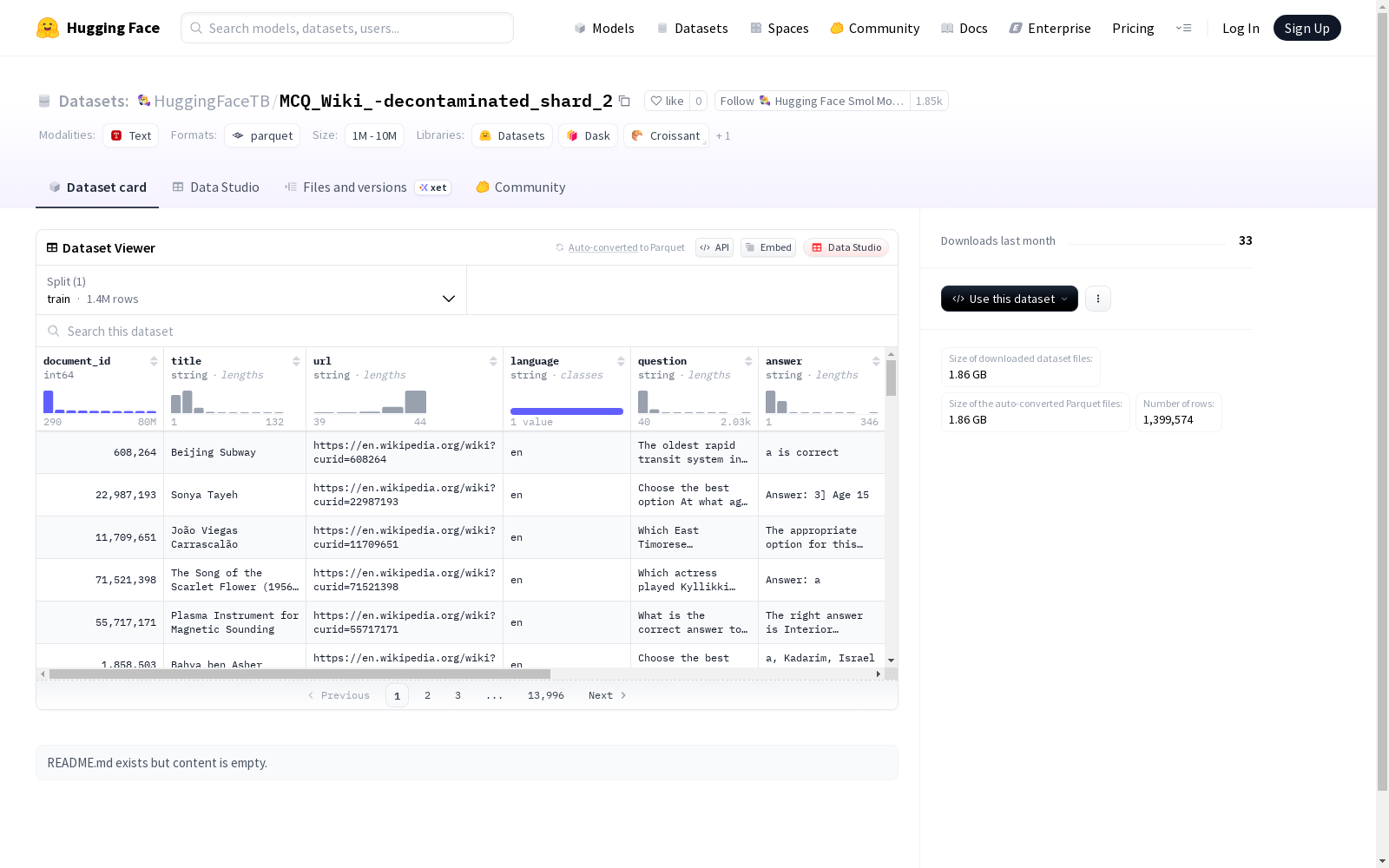This screenshot has width=1389, height=868.
Task: Click the Sonya Tayeh title cell
Action: click(234, 495)
